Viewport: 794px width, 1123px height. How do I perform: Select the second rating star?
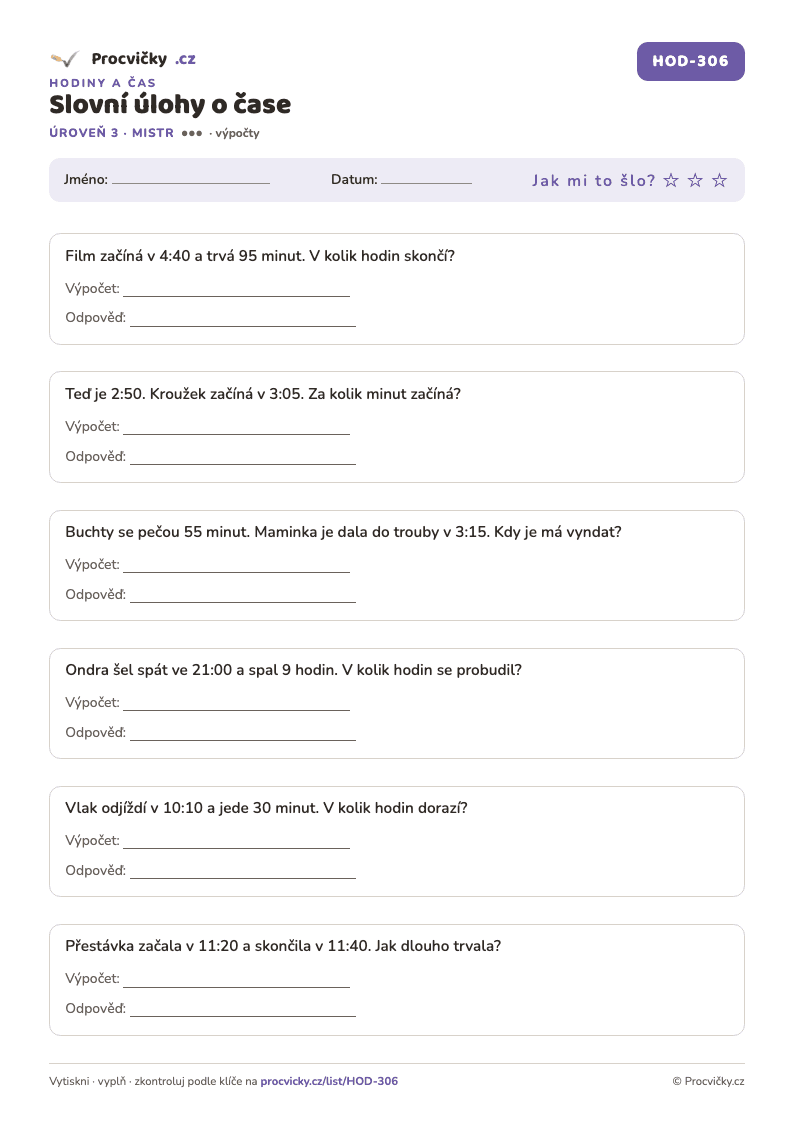(x=695, y=180)
